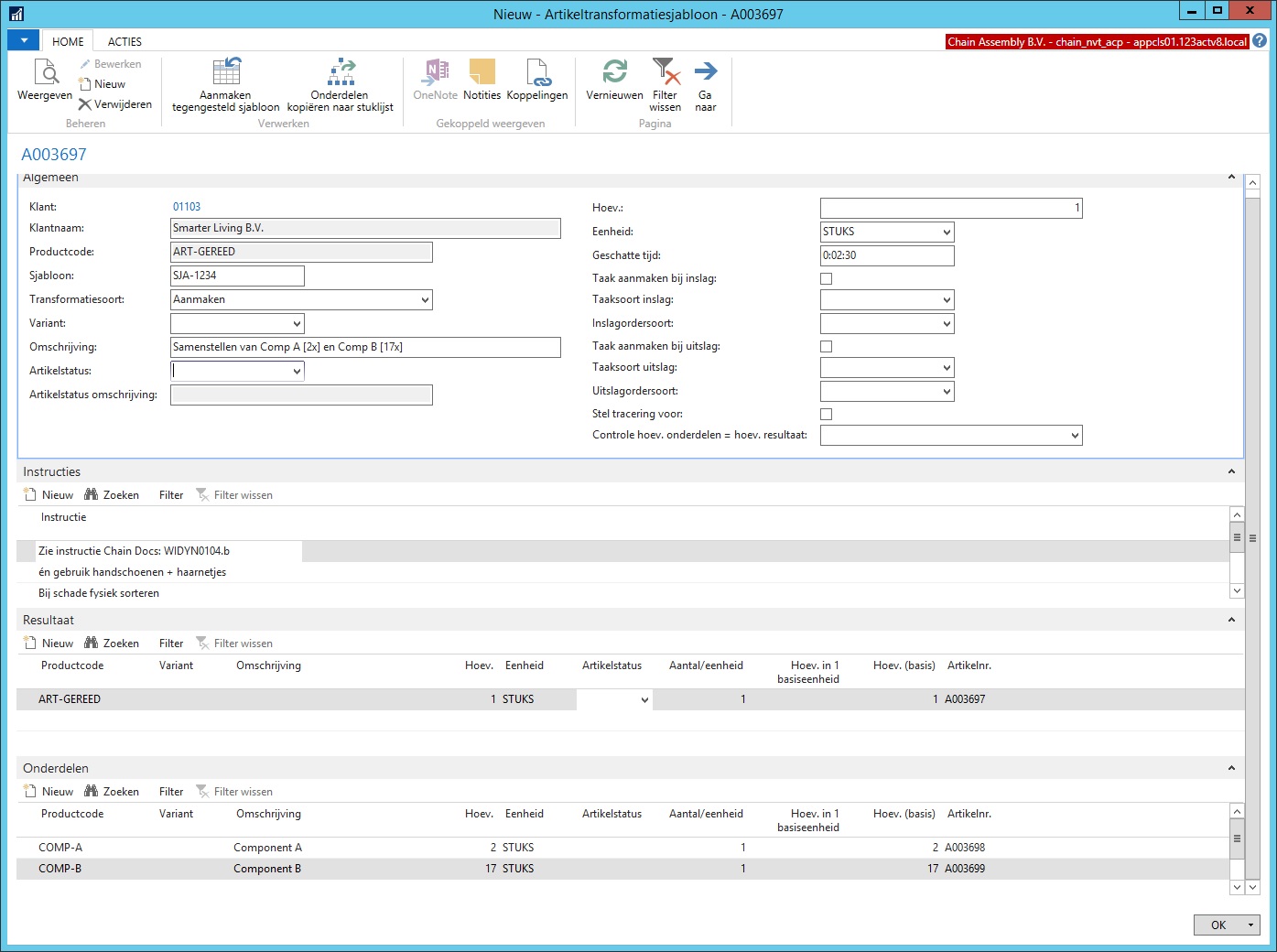The height and width of the screenshot is (952, 1277).
Task: Open Taaksoort uitslag dropdown
Action: click(x=947, y=368)
